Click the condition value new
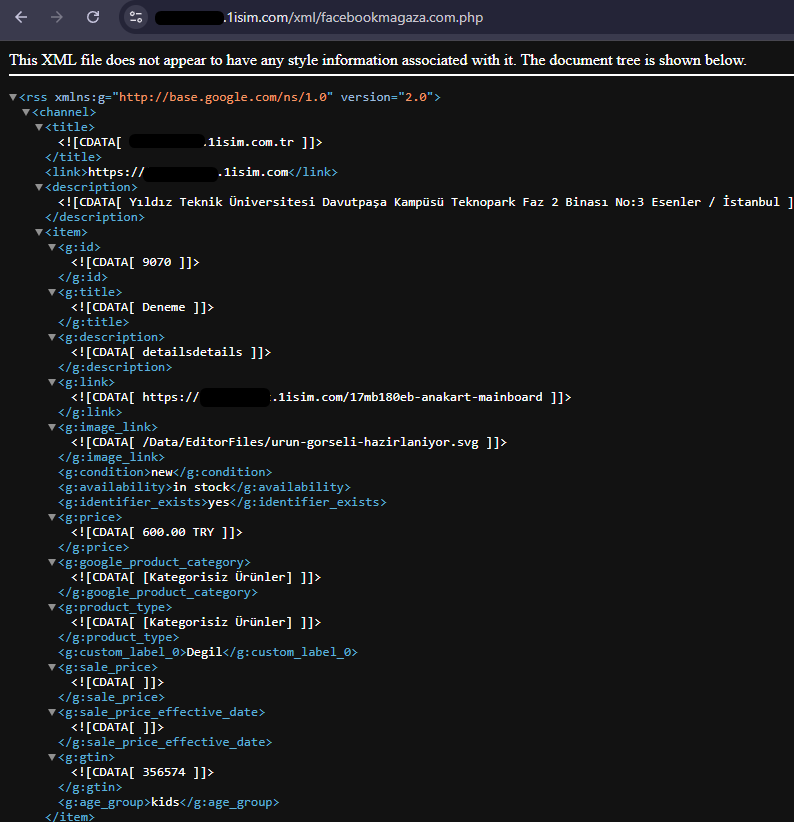Viewport: 794px width, 822px height. [162, 472]
